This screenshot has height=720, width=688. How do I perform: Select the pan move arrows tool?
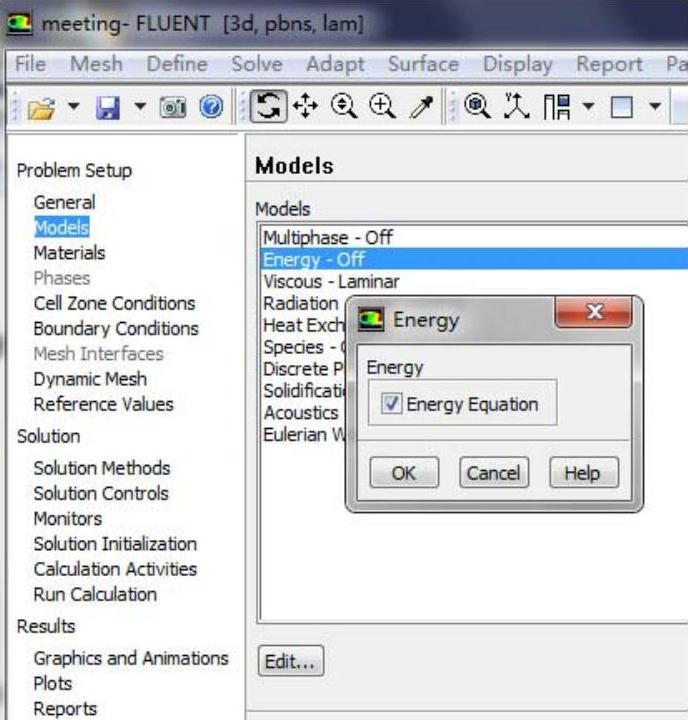[305, 106]
